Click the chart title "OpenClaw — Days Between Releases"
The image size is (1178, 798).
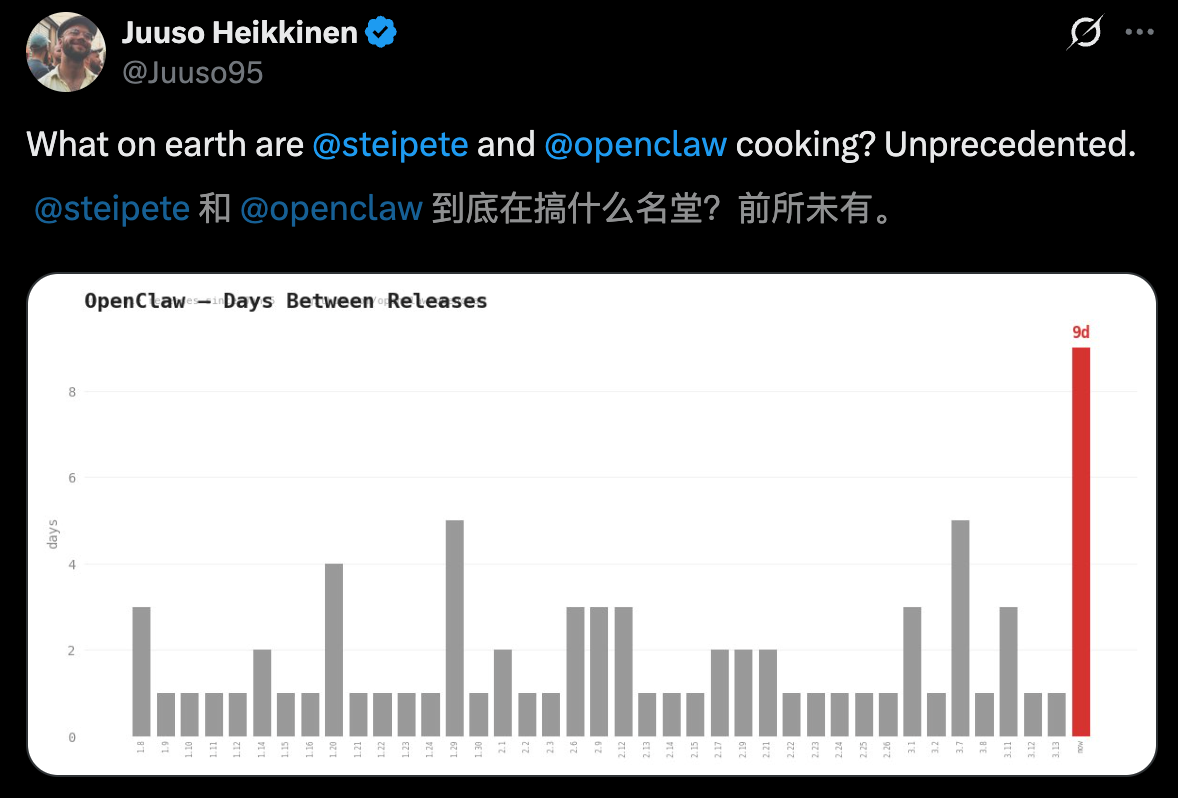(286, 301)
